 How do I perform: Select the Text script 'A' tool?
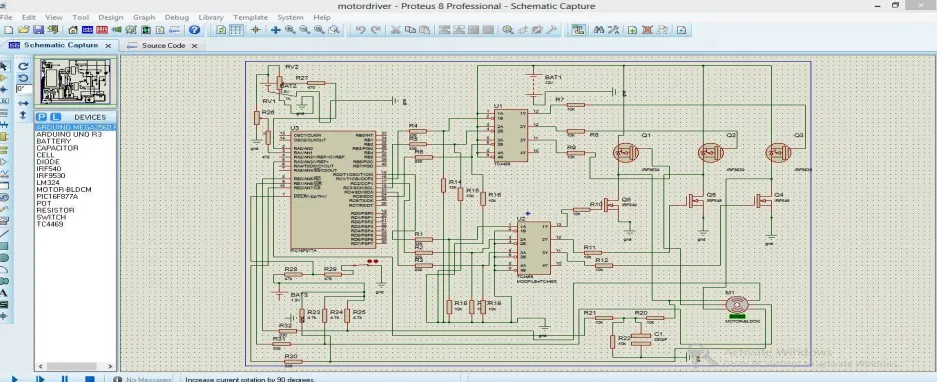point(4,293)
